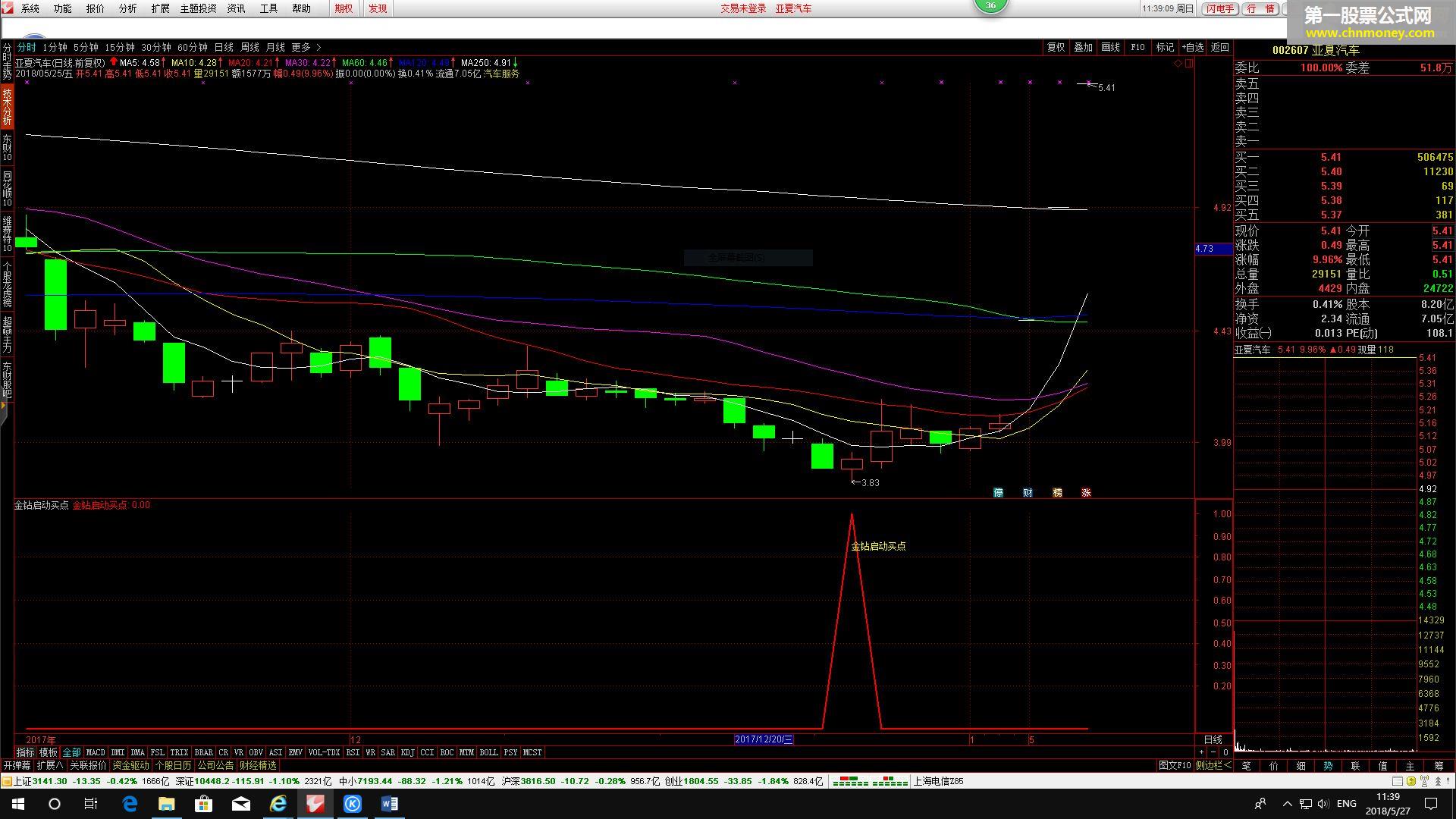This screenshot has width=1456, height=819.
Task: Open the 系统 menu
Action: (x=30, y=8)
